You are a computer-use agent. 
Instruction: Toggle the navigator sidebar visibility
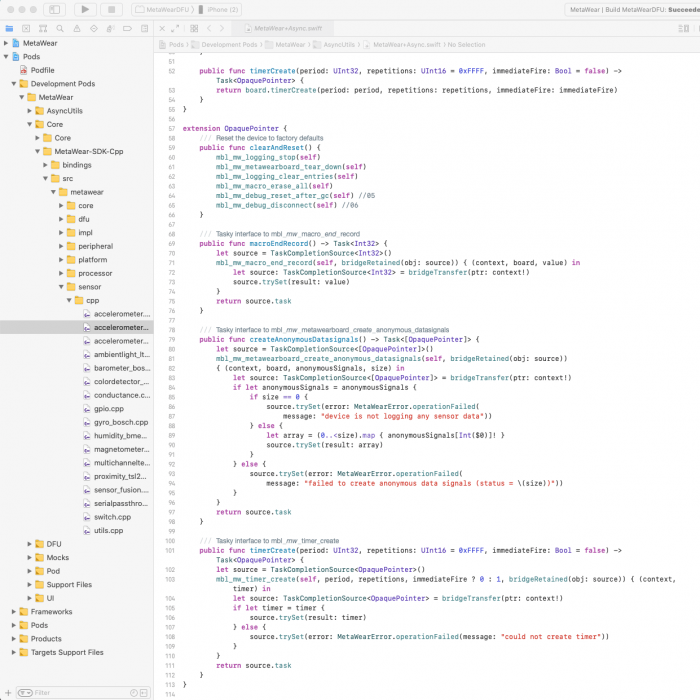53,9
